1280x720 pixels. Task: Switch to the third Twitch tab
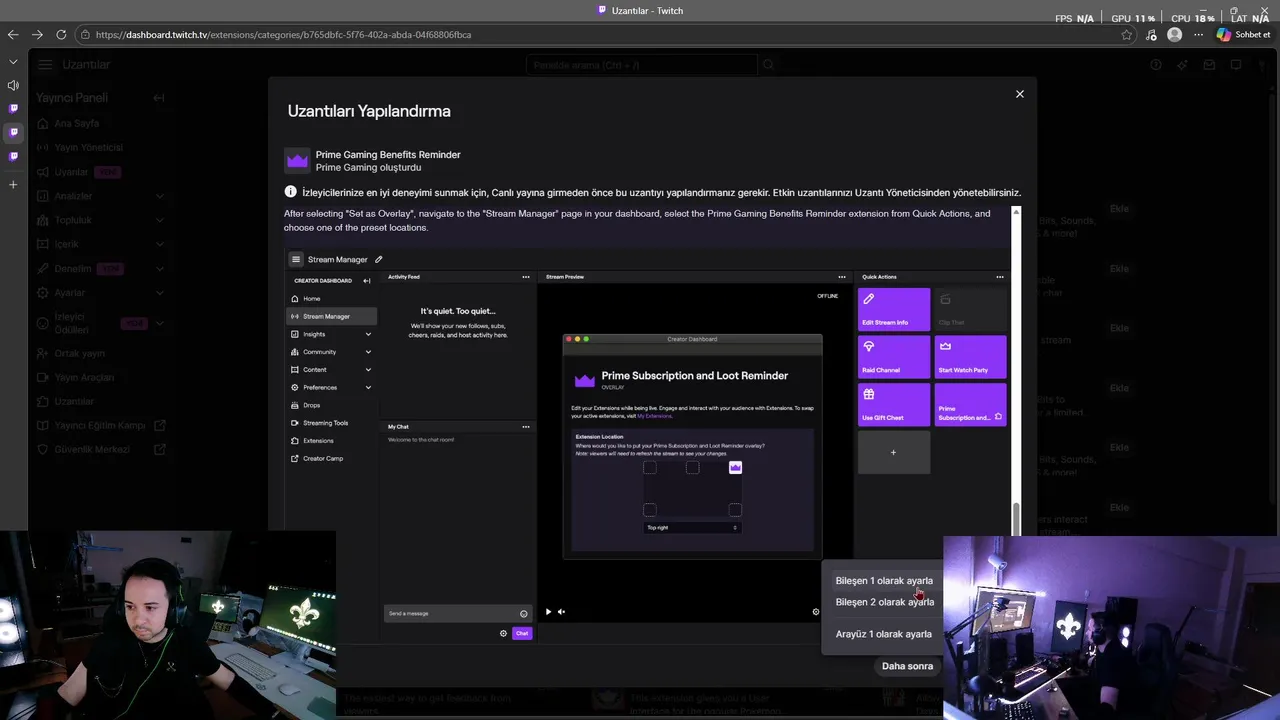click(13, 156)
